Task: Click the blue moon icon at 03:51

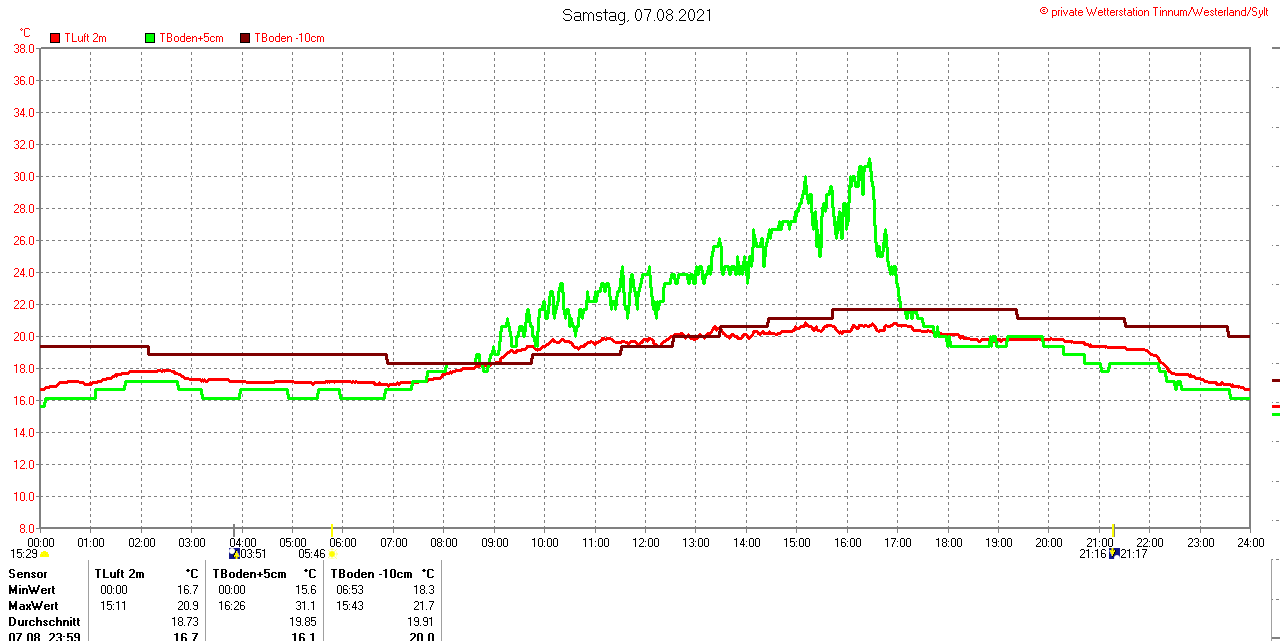Action: point(234,553)
